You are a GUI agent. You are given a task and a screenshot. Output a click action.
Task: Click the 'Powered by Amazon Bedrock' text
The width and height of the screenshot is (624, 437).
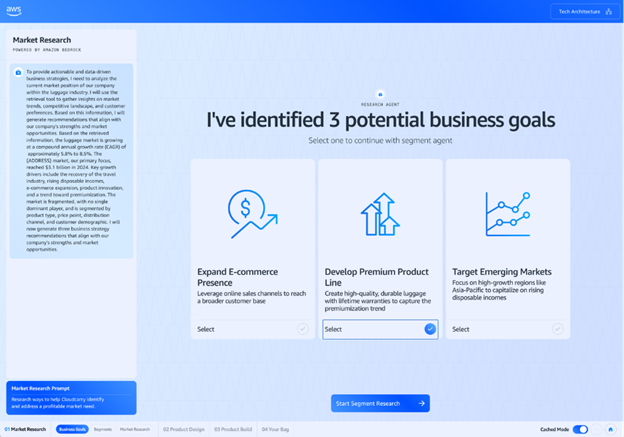(x=47, y=50)
